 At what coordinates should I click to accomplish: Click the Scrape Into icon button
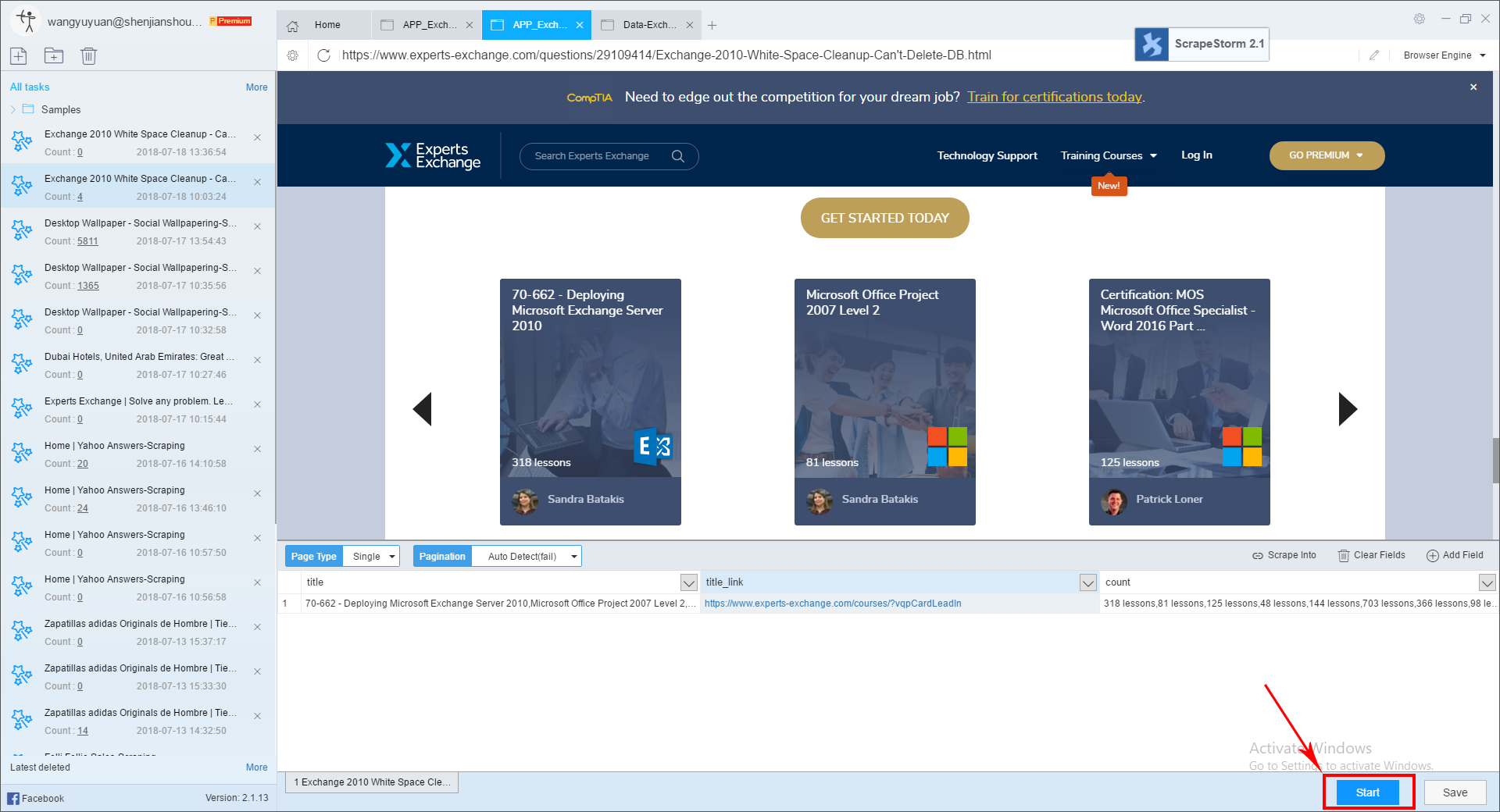coord(1284,555)
